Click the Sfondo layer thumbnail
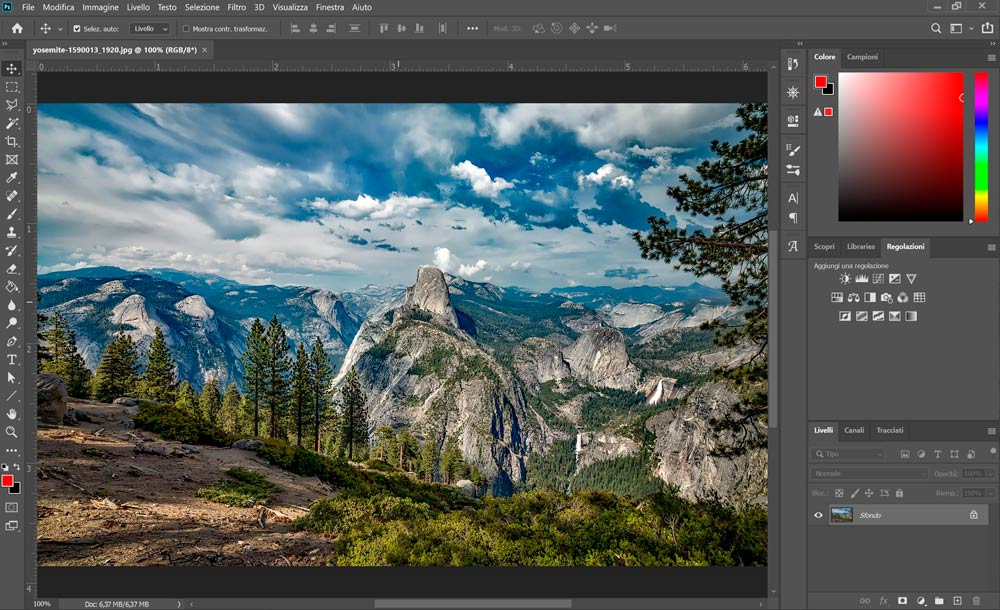 [x=842, y=515]
